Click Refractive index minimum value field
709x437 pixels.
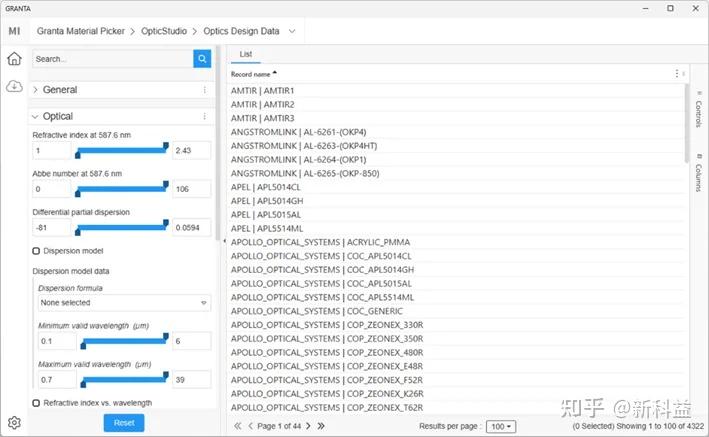click(52, 151)
